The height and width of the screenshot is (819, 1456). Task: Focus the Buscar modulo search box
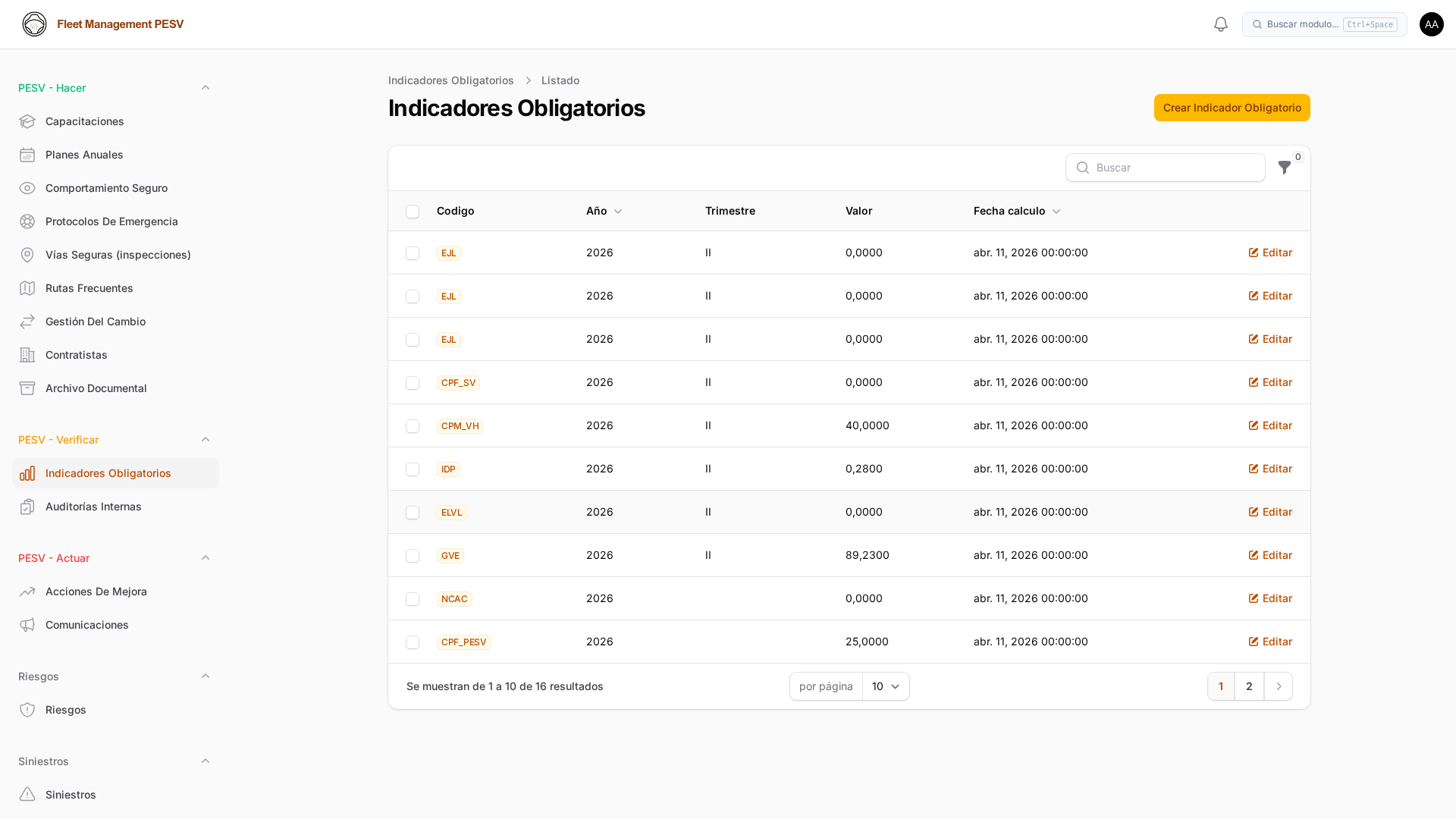click(x=1324, y=24)
